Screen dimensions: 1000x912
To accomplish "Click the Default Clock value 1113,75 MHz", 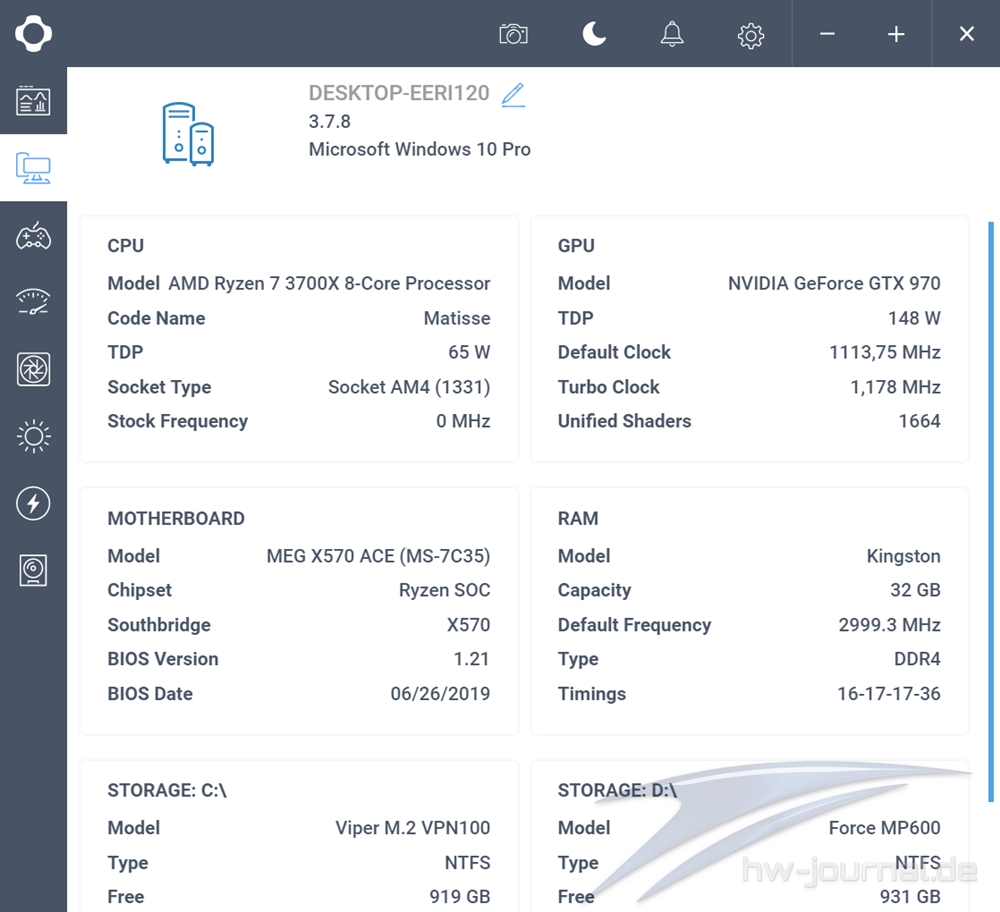I will (885, 352).
